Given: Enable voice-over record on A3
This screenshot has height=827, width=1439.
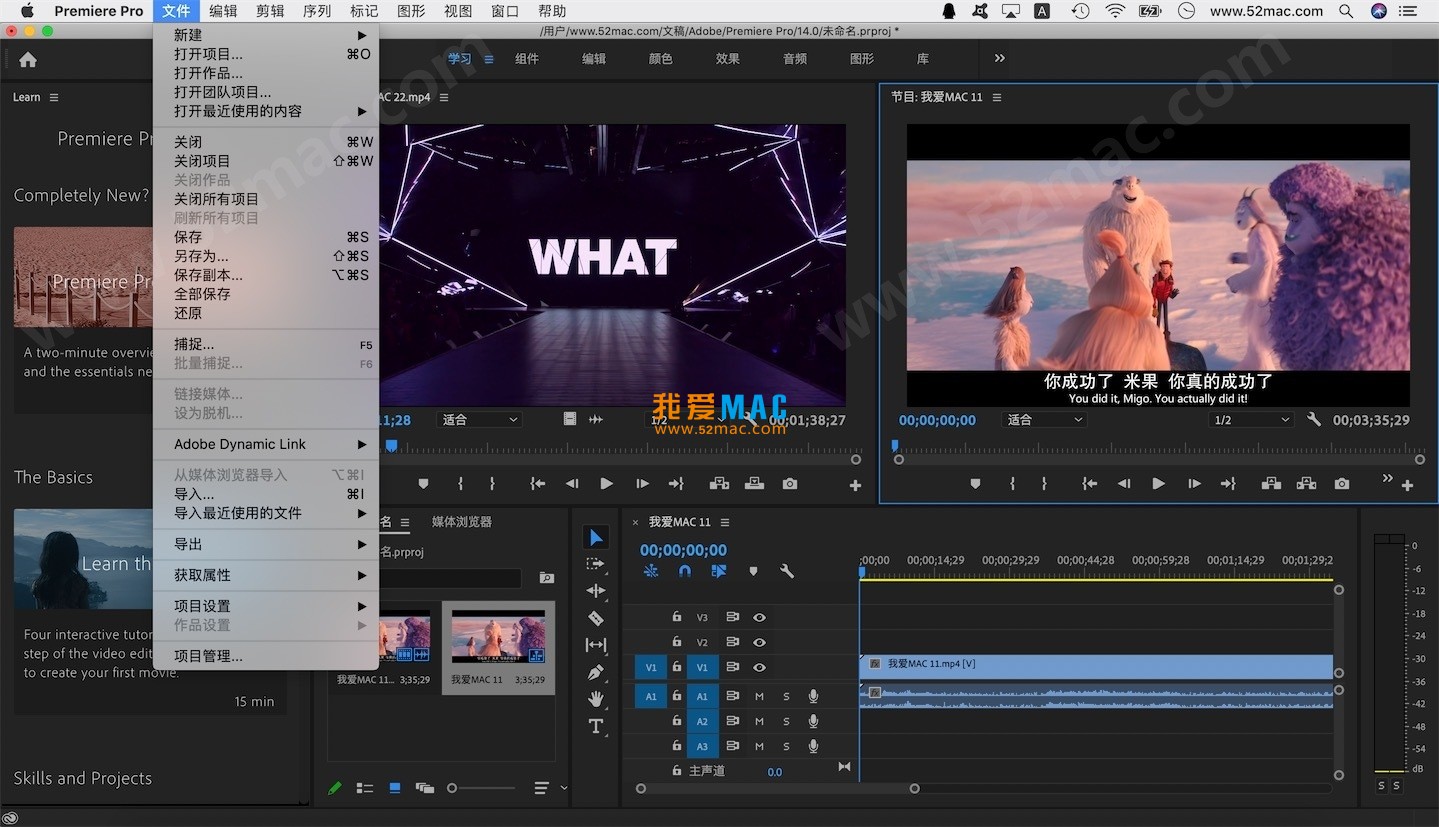Looking at the screenshot, I should click(x=813, y=746).
